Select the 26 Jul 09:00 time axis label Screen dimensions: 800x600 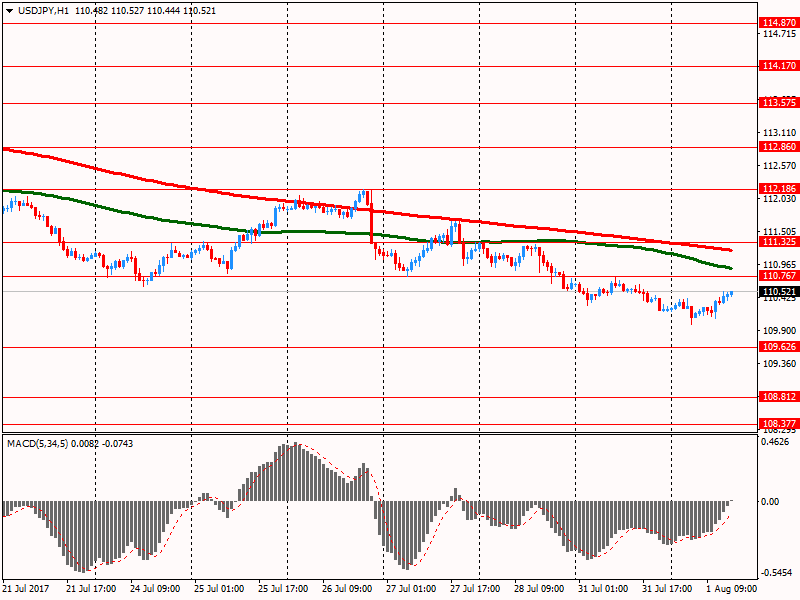tap(347, 589)
